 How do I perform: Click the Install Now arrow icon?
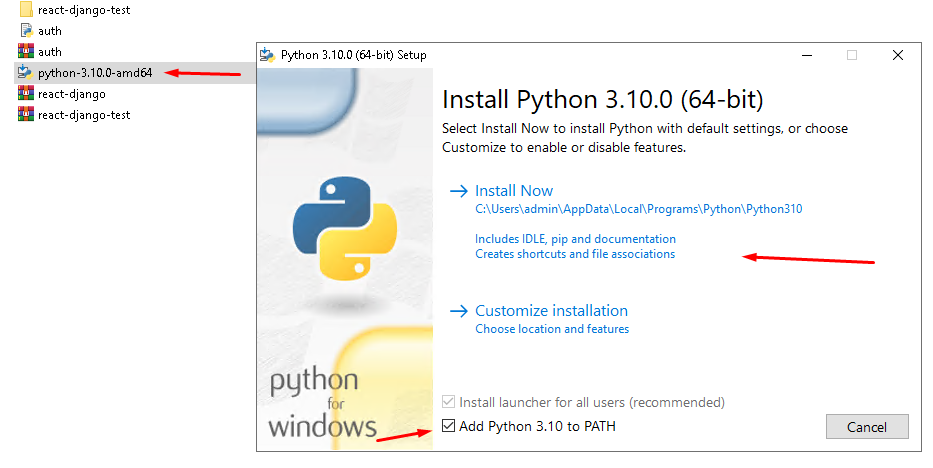coord(459,191)
